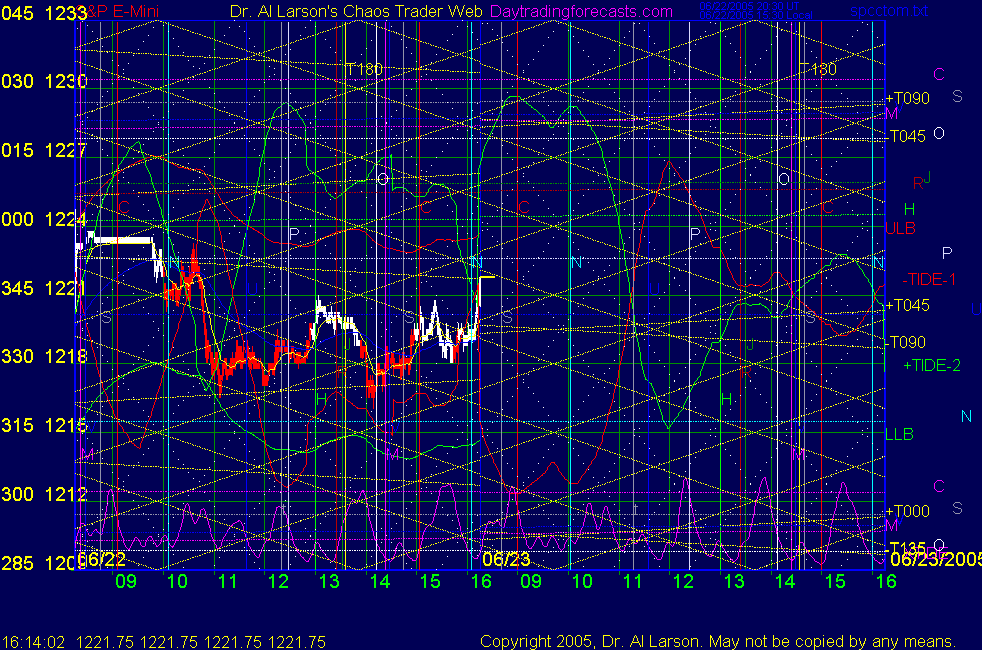The width and height of the screenshot is (982, 650).
Task: Click the "300 1212" price axis label
Action: coord(44,494)
